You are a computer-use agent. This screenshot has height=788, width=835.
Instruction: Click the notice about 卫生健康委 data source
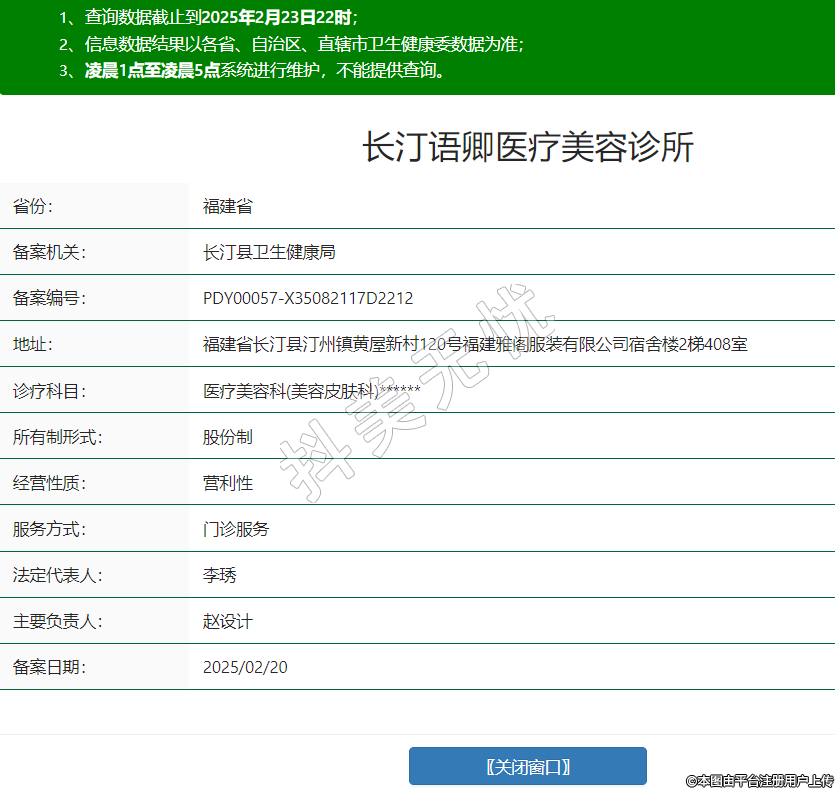291,44
